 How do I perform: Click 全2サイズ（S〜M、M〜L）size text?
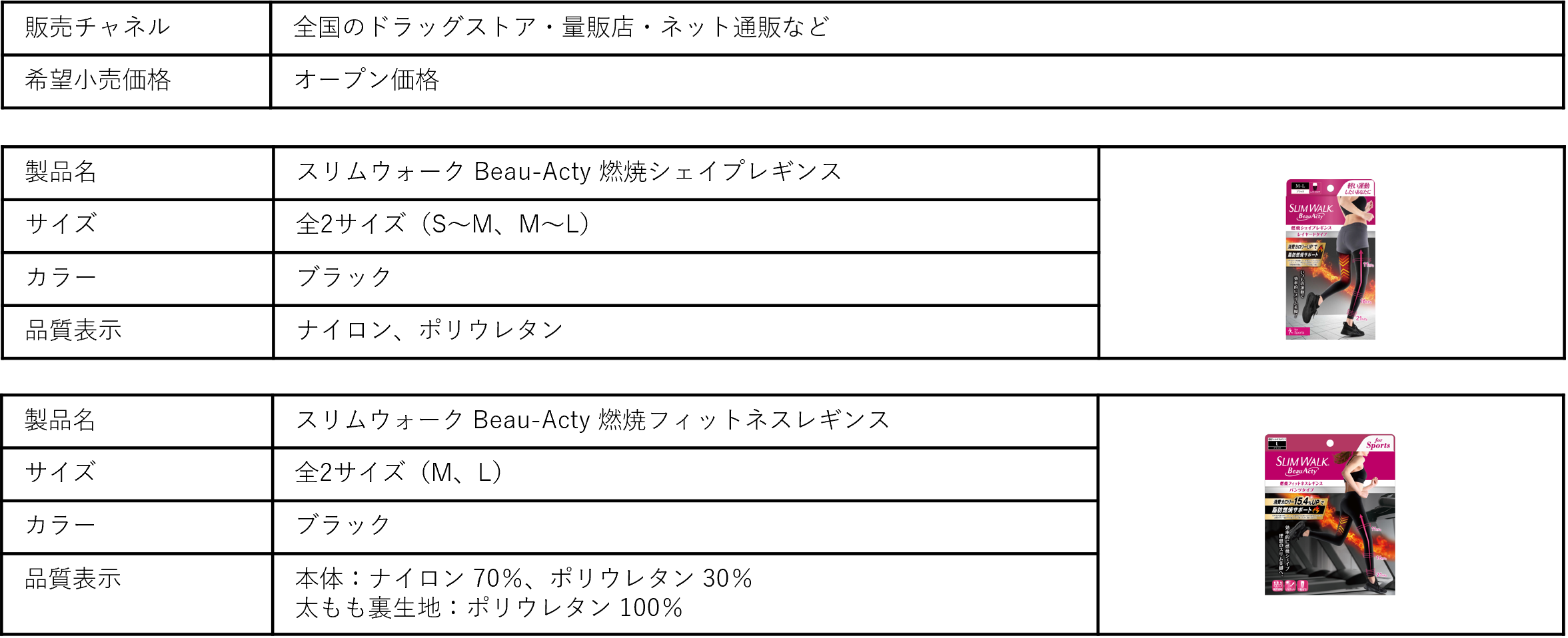coord(442,224)
